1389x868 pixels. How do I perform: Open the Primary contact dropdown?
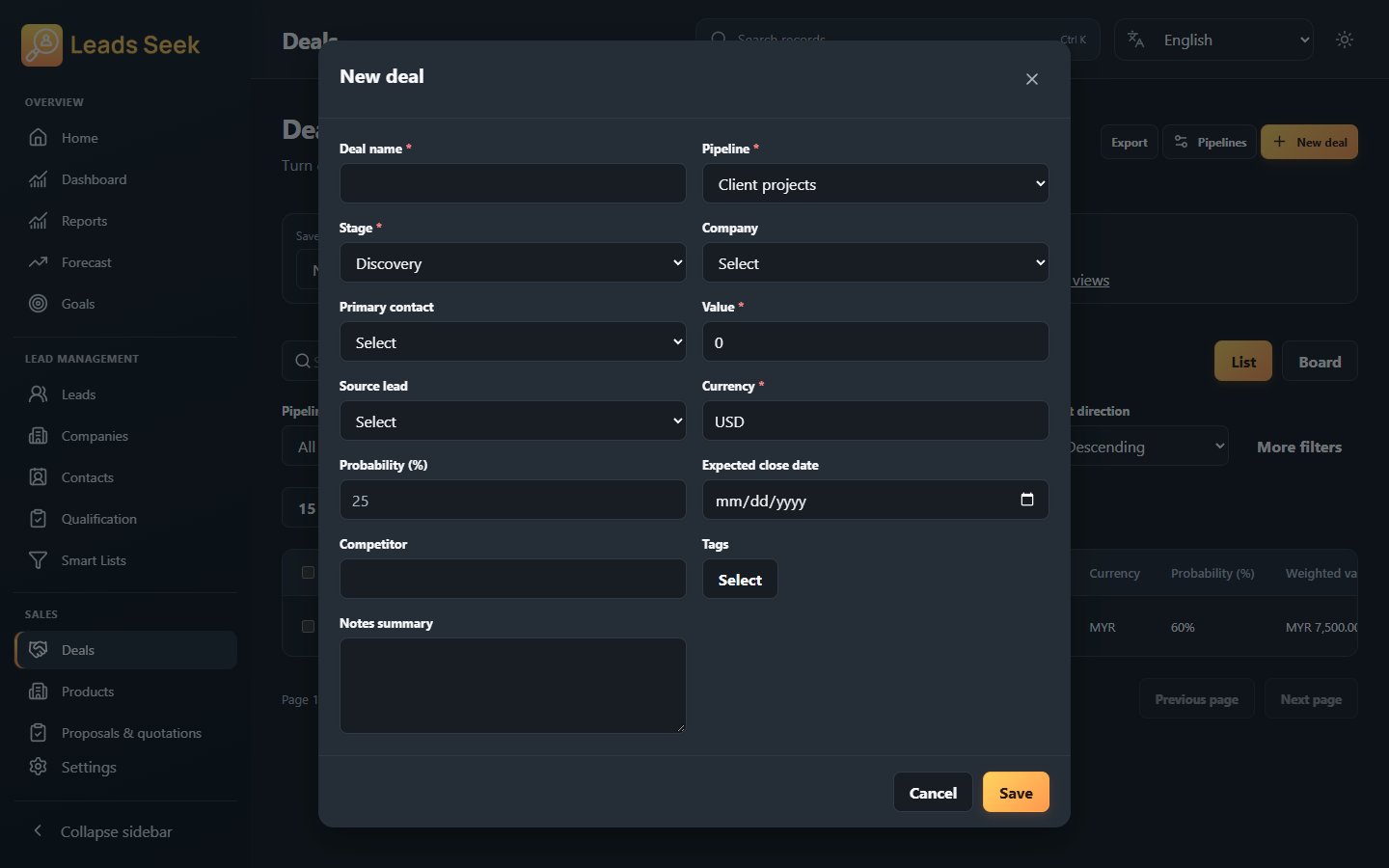(x=513, y=341)
